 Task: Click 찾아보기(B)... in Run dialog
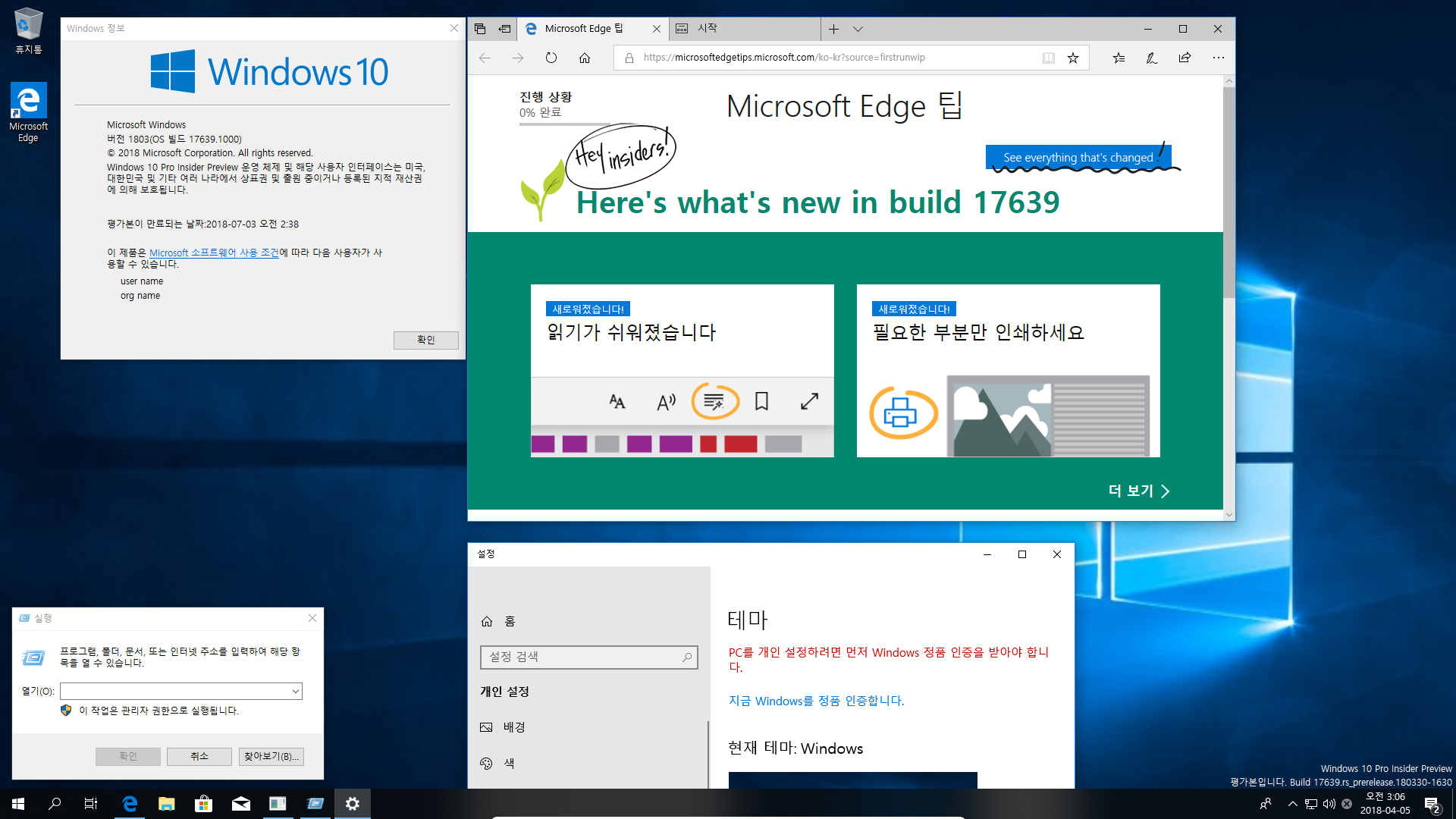(271, 756)
